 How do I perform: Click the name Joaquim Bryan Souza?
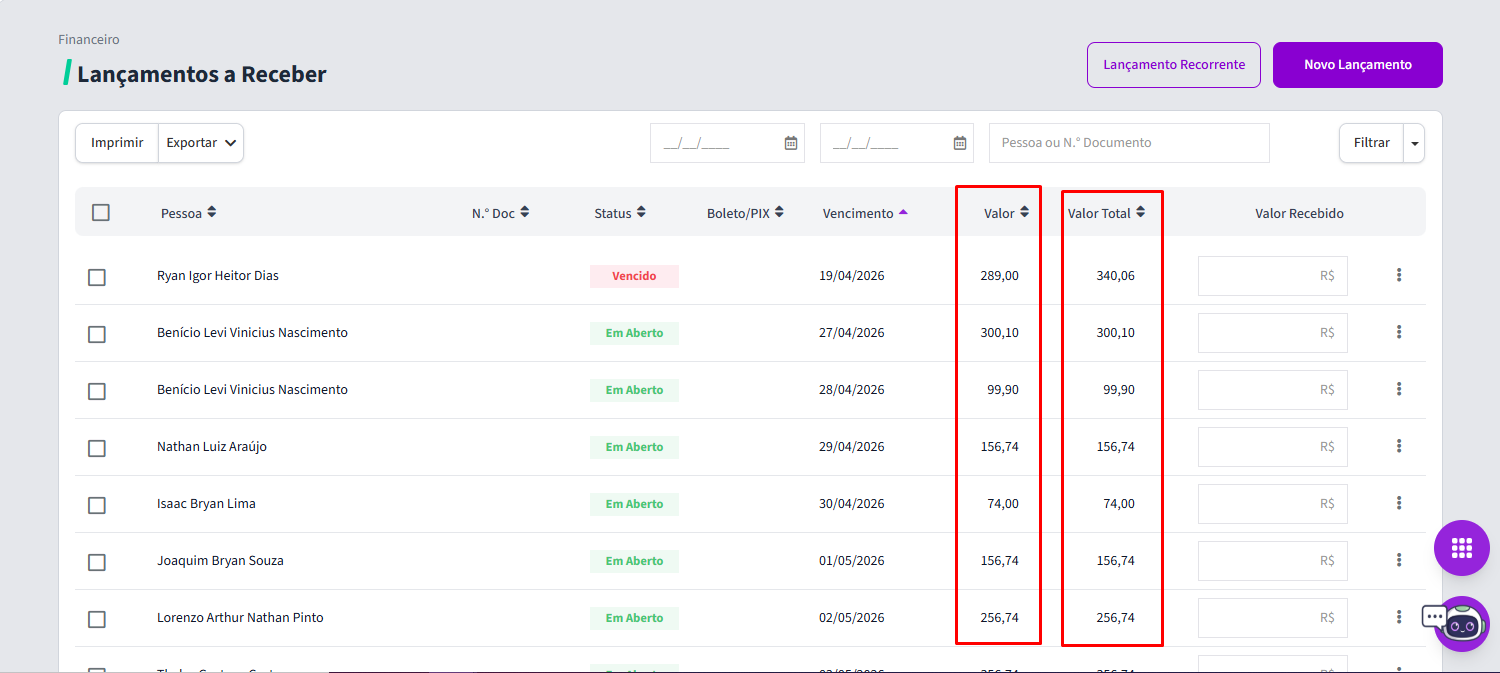coord(220,561)
